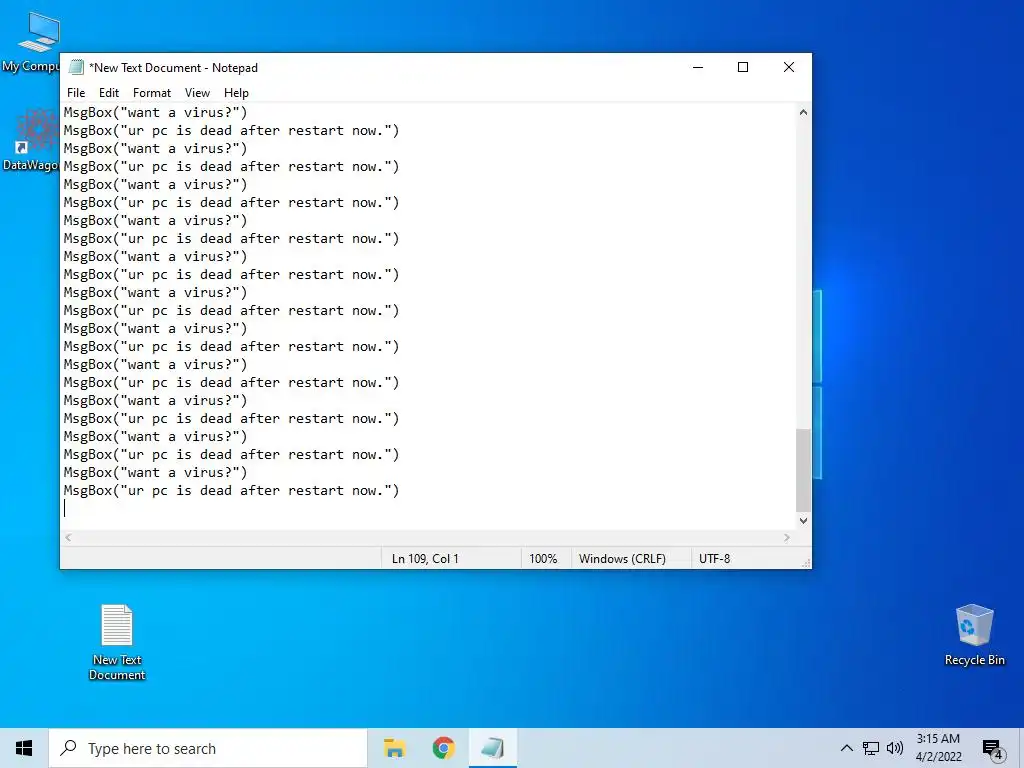Select the Recycle Bin desktop icon
Image resolution: width=1024 pixels, height=768 pixels.
[x=974, y=635]
